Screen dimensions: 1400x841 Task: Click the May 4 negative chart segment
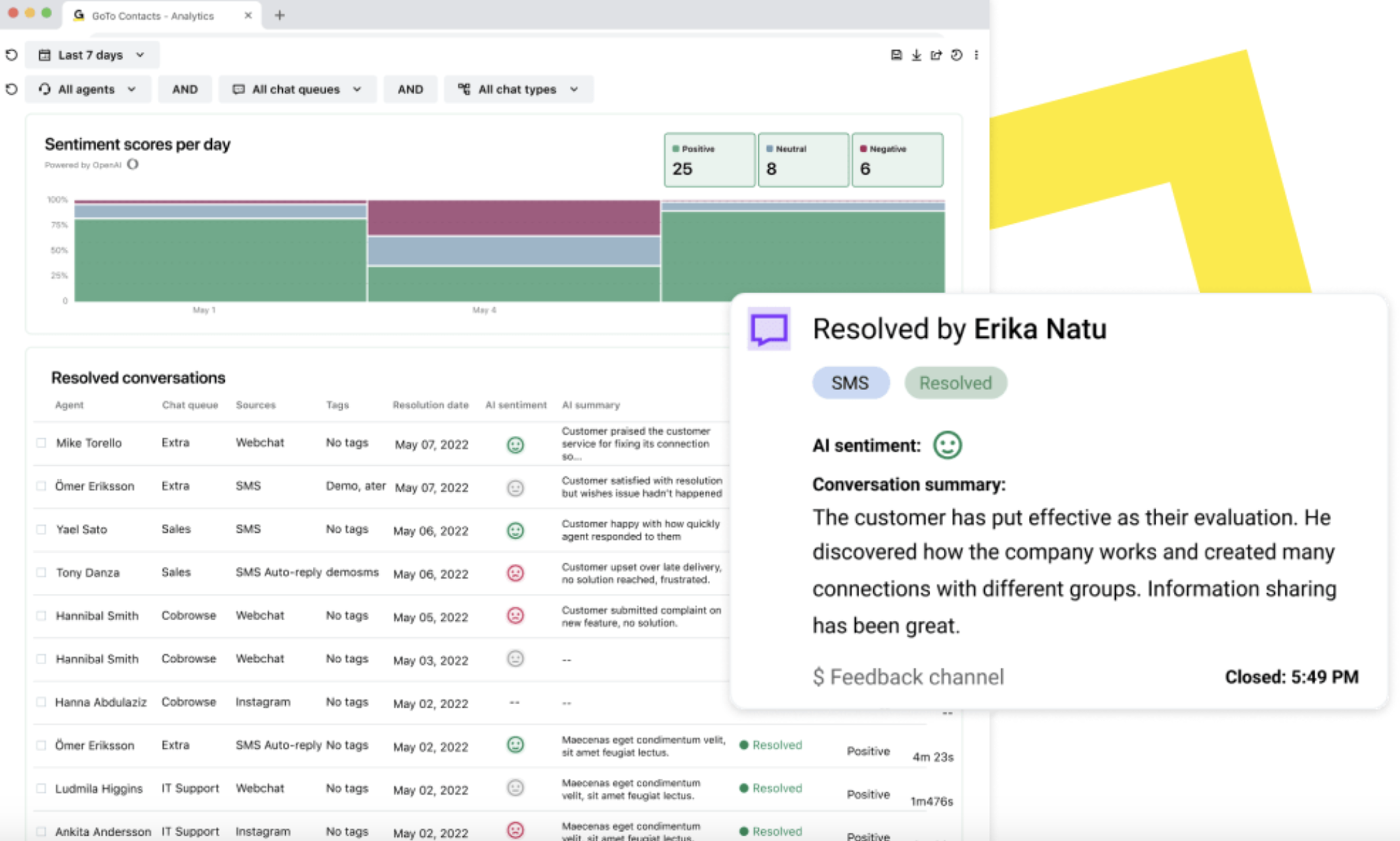pyautogui.click(x=514, y=218)
